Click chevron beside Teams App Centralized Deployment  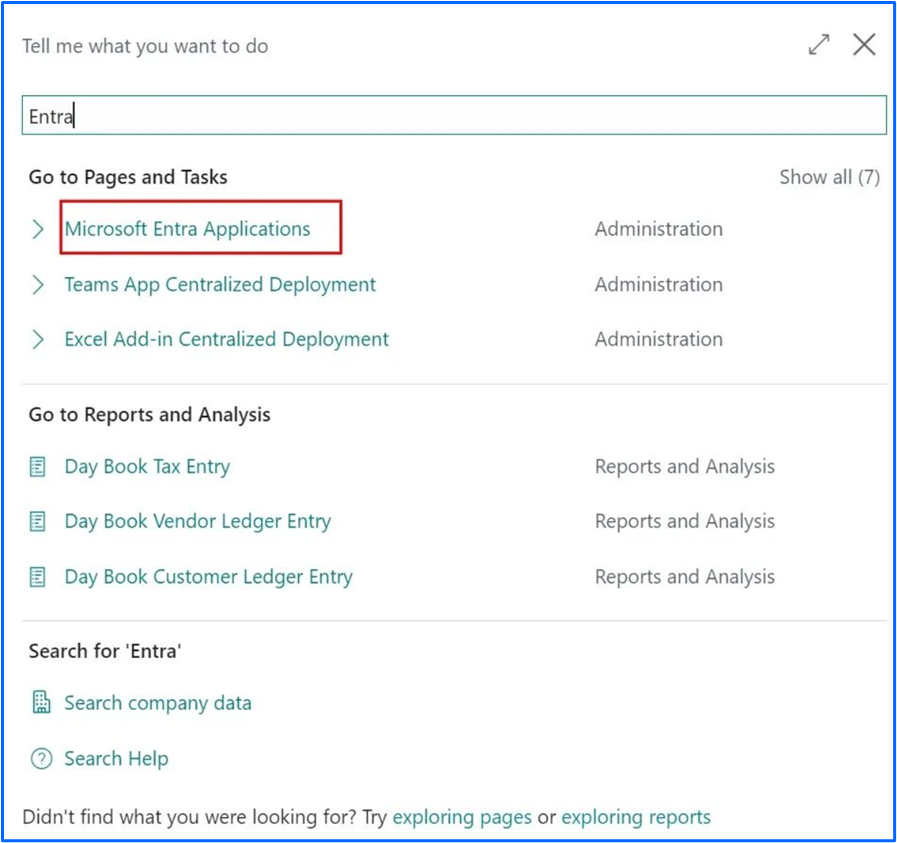tap(38, 284)
